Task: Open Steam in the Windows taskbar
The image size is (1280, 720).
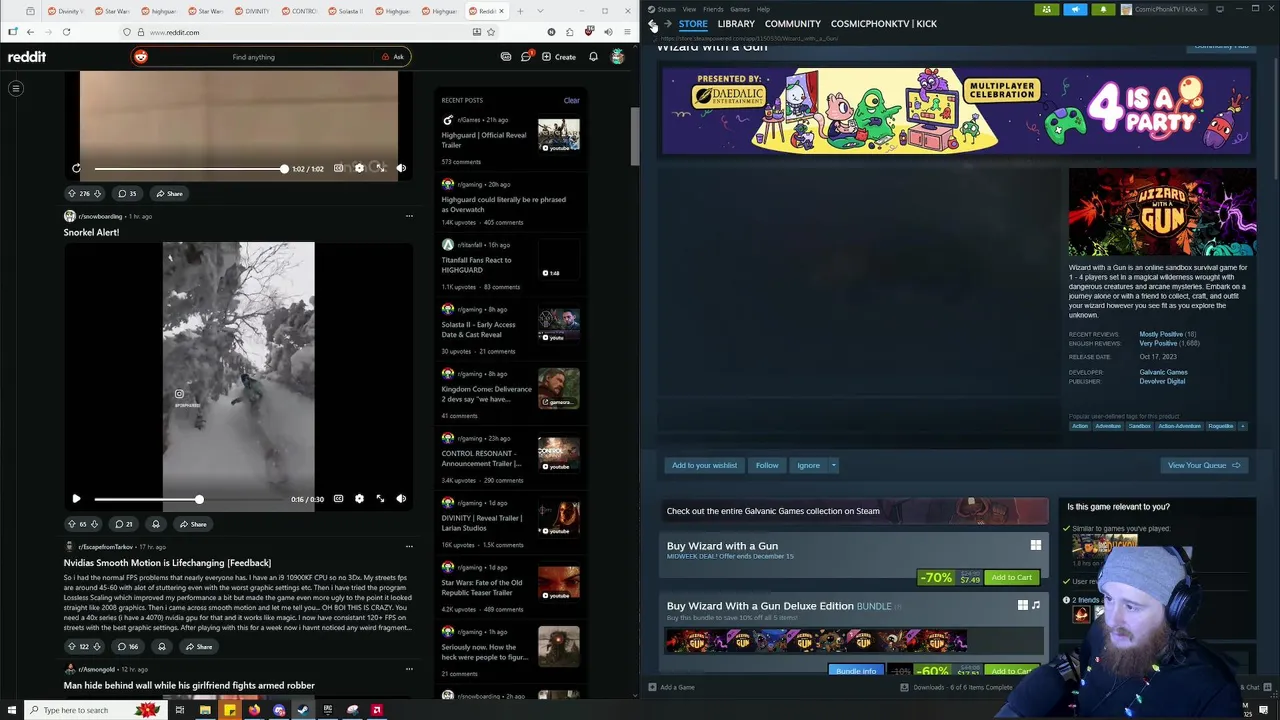Action: (x=303, y=710)
